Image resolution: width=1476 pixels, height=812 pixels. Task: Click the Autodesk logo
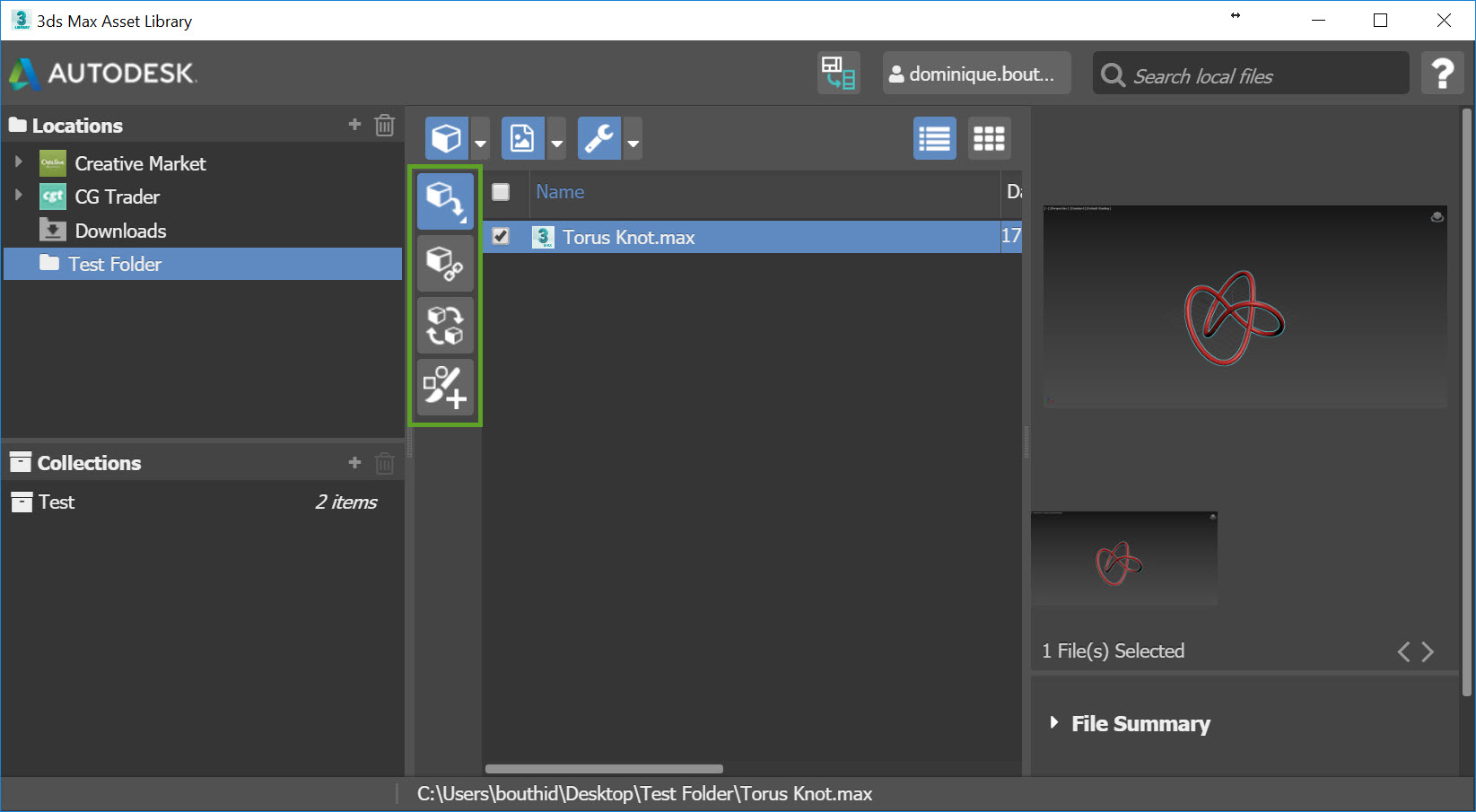tap(103, 73)
